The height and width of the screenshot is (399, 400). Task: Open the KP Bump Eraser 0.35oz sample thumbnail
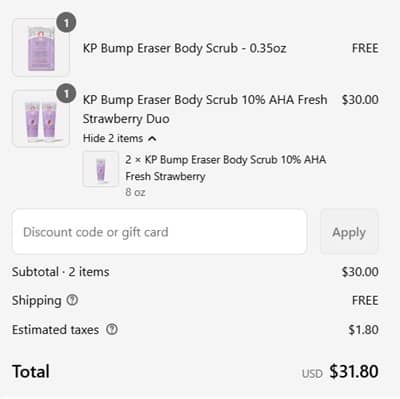(41, 48)
